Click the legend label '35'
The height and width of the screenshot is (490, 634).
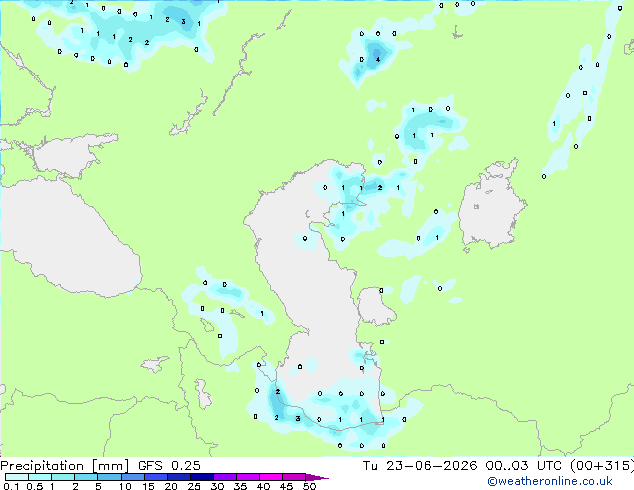point(240,486)
